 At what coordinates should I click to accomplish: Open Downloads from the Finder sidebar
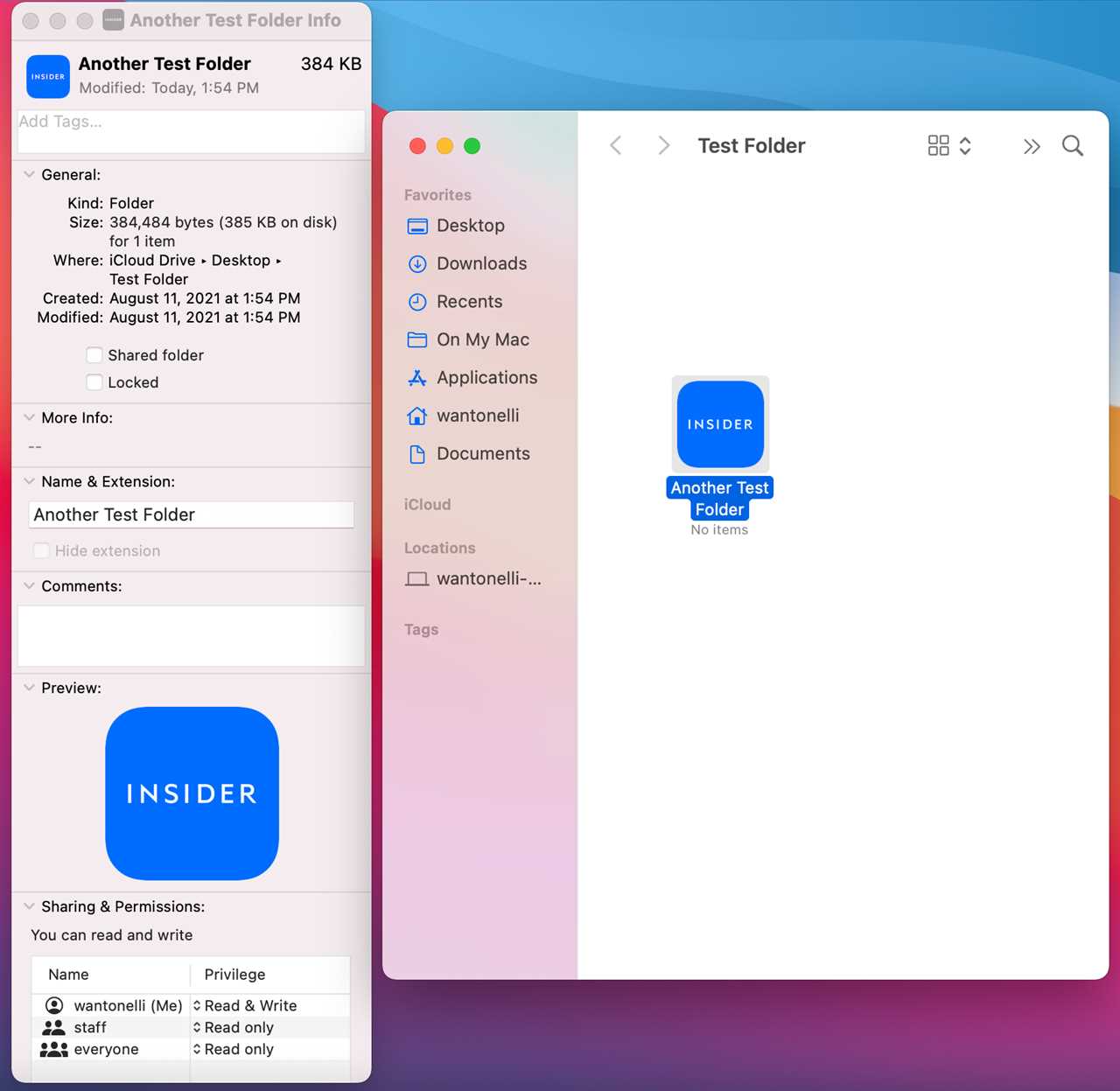[x=481, y=263]
